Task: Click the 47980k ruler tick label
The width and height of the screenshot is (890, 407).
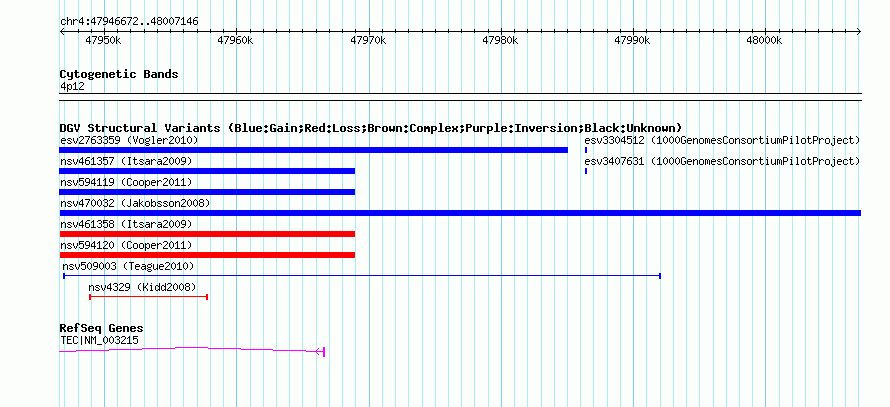Action: (500, 40)
